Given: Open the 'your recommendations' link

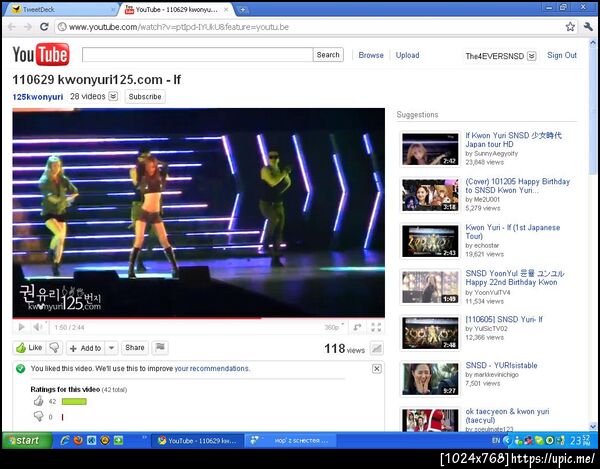Looking at the screenshot, I should click(211, 368).
